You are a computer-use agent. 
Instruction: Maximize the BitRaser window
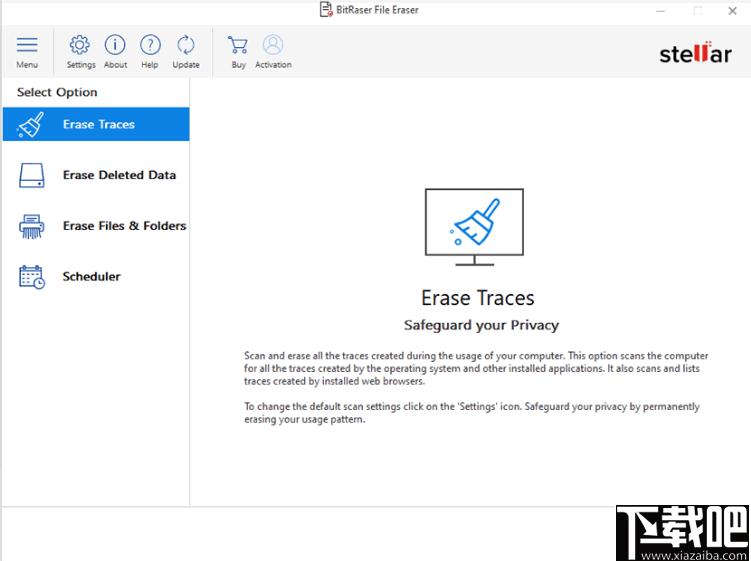pos(697,11)
